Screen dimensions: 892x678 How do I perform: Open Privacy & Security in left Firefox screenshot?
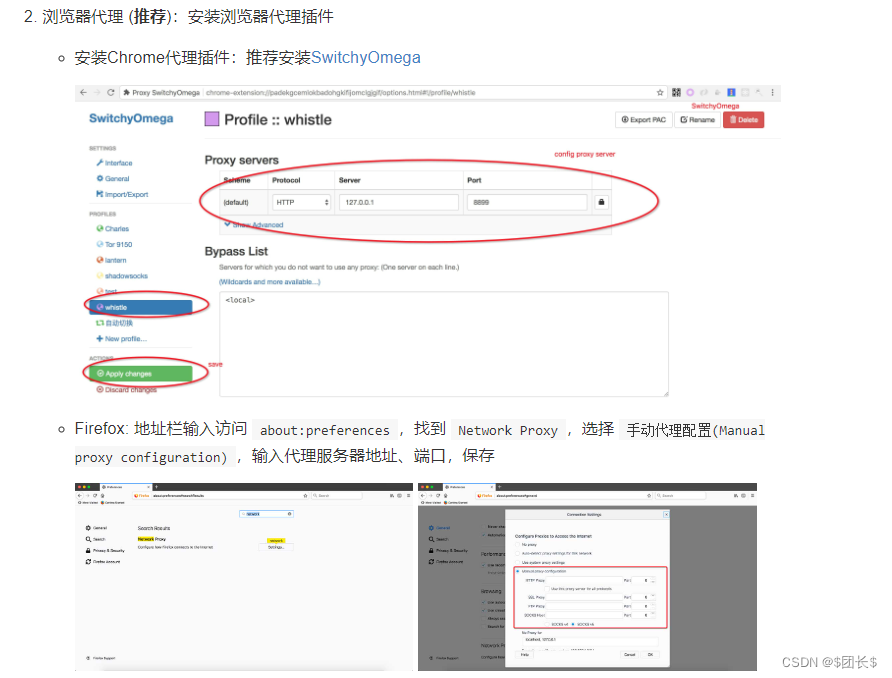[x=105, y=551]
